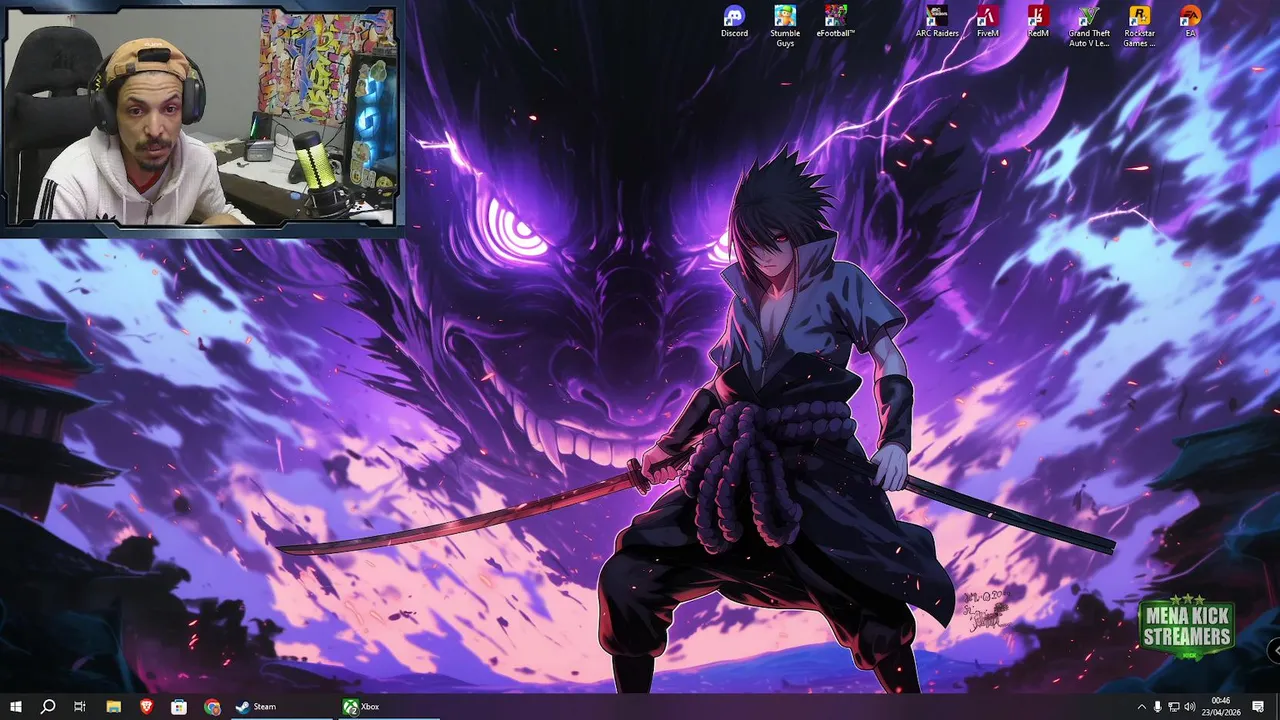Open the volume speaker tray icon
This screenshot has height=720, width=1280.
click(1190, 706)
